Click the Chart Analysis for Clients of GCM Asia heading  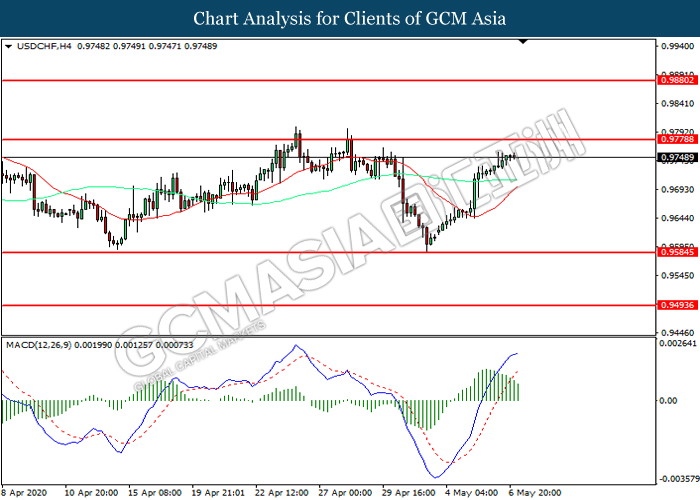click(x=350, y=18)
